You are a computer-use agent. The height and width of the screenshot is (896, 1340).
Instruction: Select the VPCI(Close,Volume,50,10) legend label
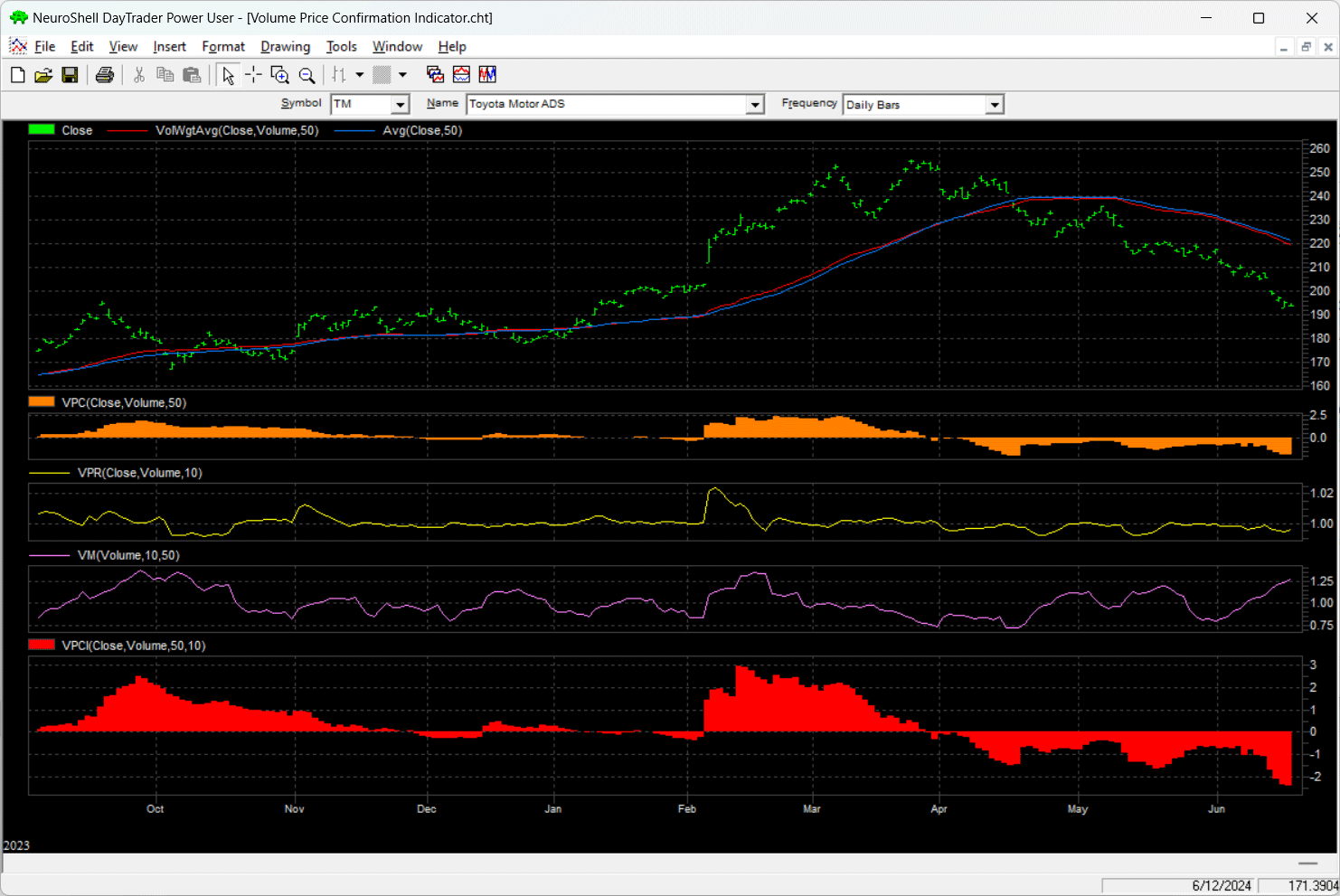click(134, 646)
